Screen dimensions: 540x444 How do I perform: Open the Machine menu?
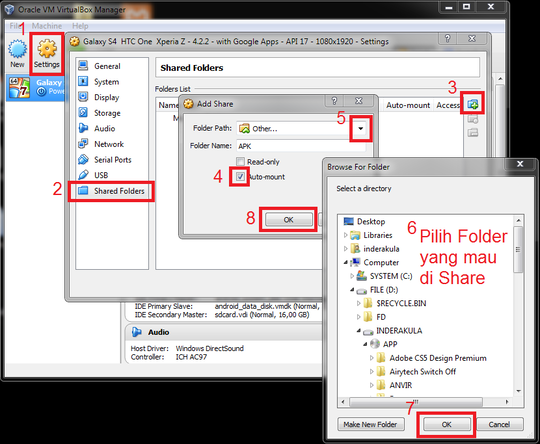[x=47, y=26]
